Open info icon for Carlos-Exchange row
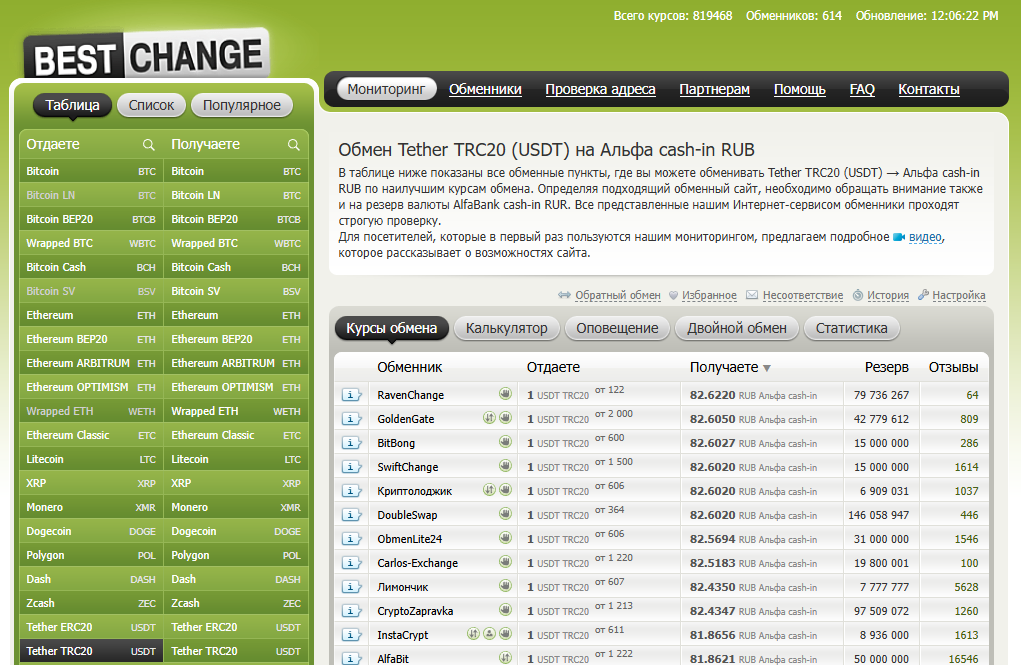This screenshot has height=665, width=1021. (x=352, y=563)
